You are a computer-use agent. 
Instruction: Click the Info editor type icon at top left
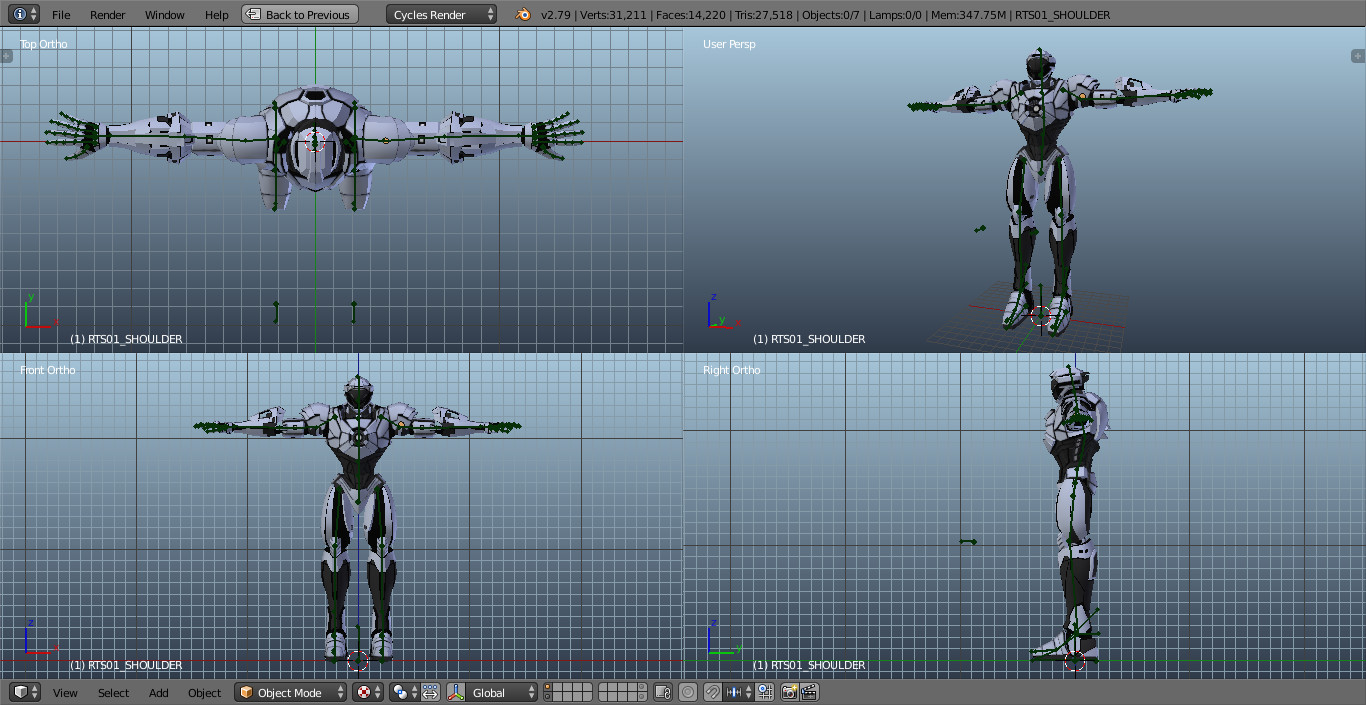click(20, 14)
